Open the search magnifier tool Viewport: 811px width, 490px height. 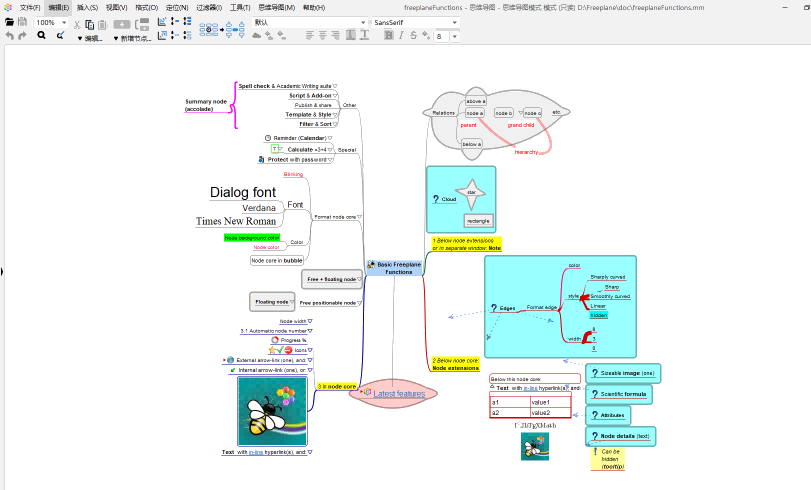[x=41, y=35]
